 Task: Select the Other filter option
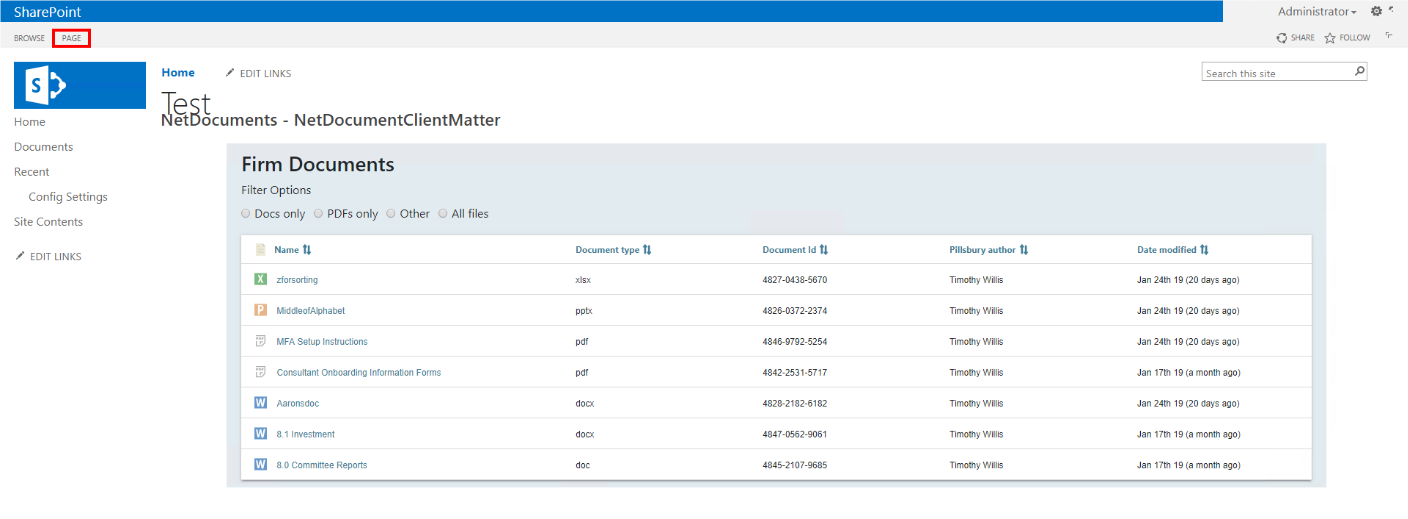click(391, 213)
